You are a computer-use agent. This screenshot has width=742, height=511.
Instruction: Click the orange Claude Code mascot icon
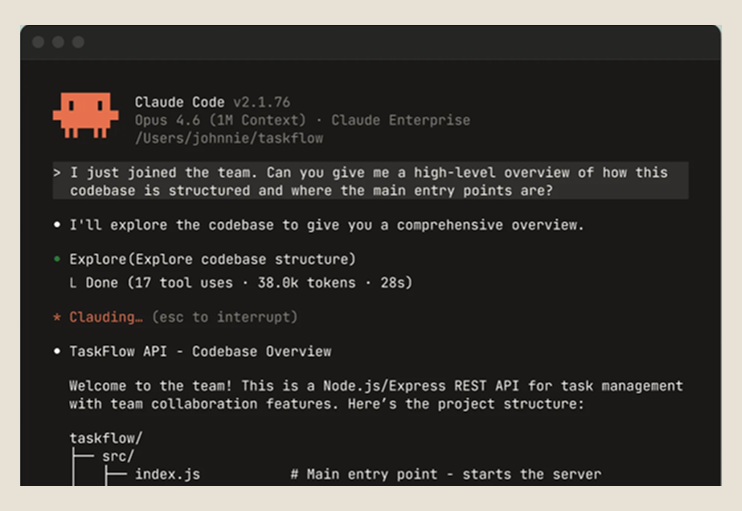[x=78, y=114]
